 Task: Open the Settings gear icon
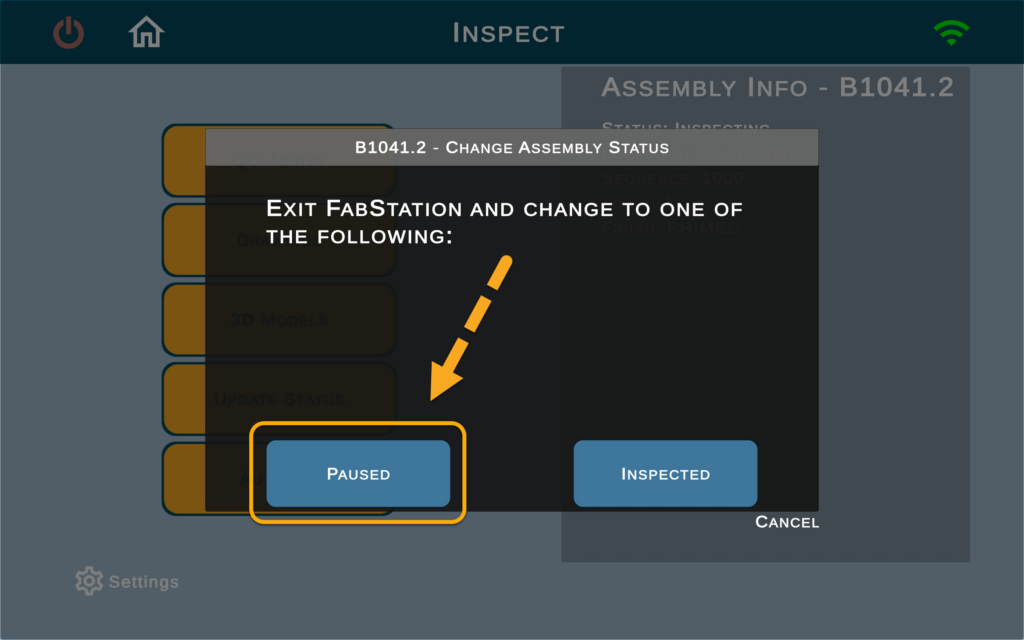pos(89,581)
